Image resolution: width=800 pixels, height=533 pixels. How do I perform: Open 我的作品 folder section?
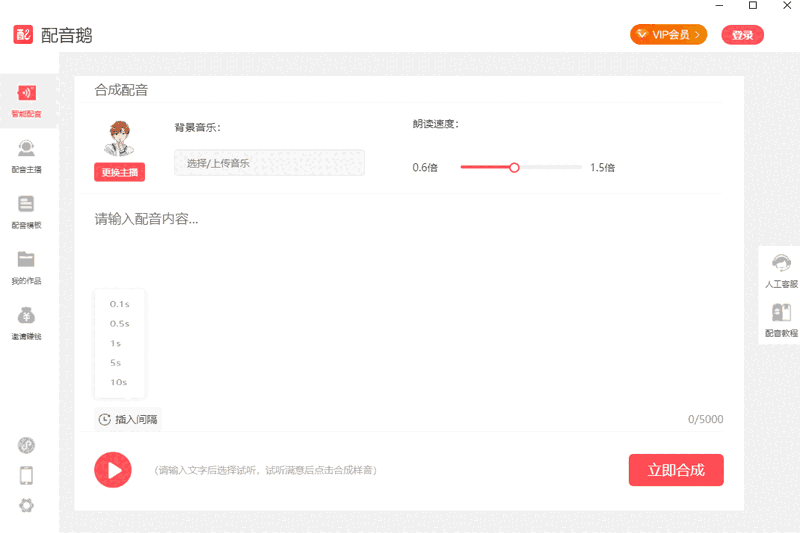coord(27,268)
